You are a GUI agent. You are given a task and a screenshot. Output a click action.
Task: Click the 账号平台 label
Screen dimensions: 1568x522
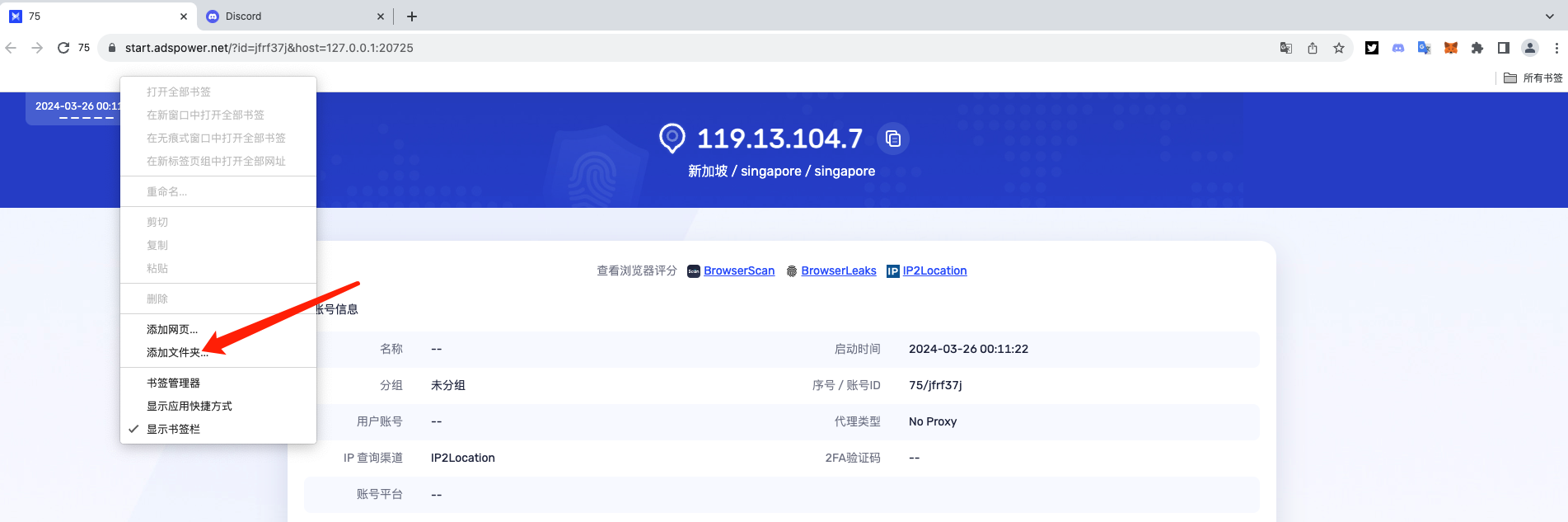click(380, 494)
